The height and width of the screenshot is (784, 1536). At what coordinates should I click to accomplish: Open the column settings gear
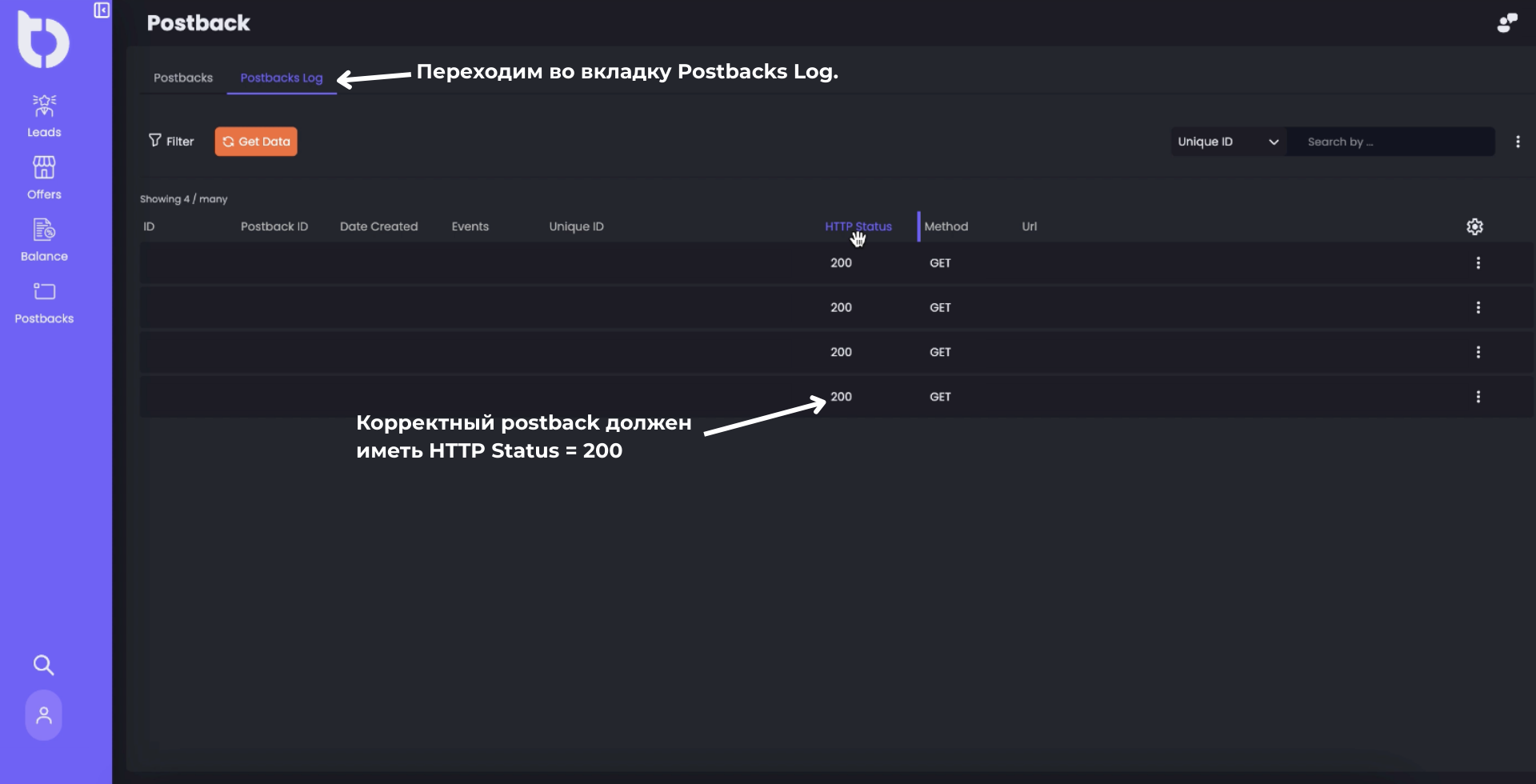tap(1474, 226)
